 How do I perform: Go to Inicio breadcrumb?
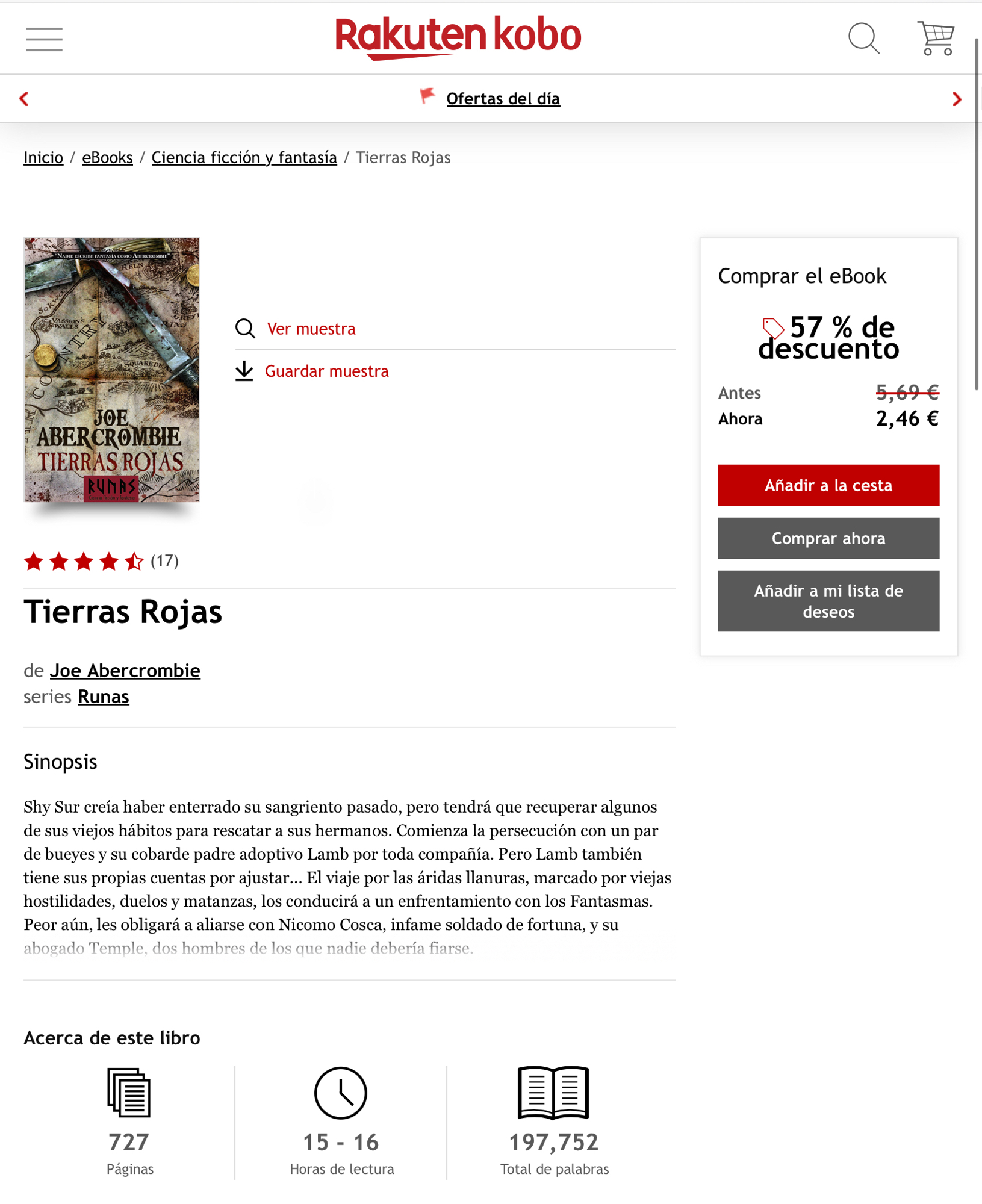[x=43, y=157]
